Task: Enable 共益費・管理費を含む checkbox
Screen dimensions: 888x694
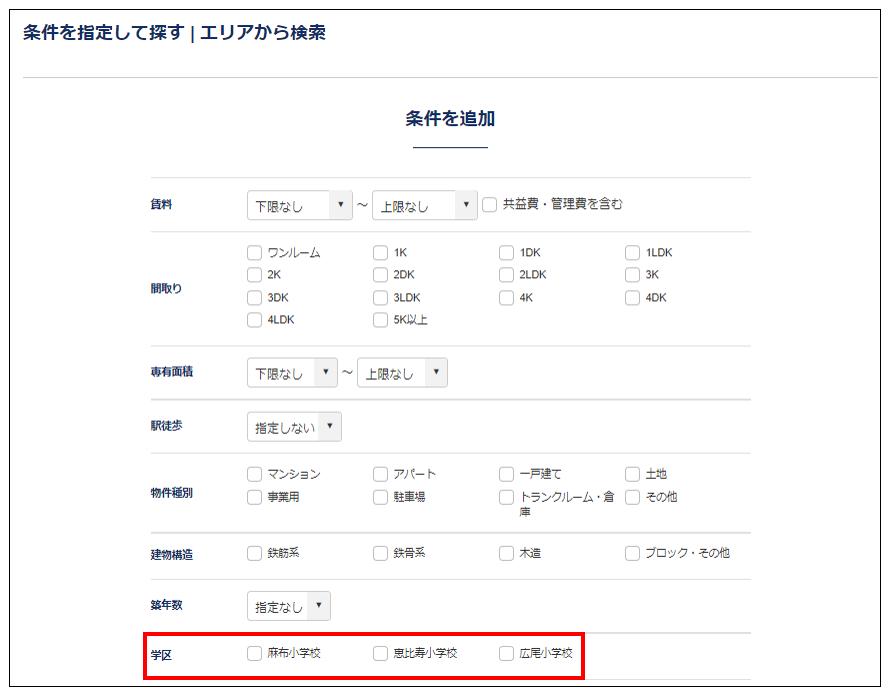Action: click(490, 204)
